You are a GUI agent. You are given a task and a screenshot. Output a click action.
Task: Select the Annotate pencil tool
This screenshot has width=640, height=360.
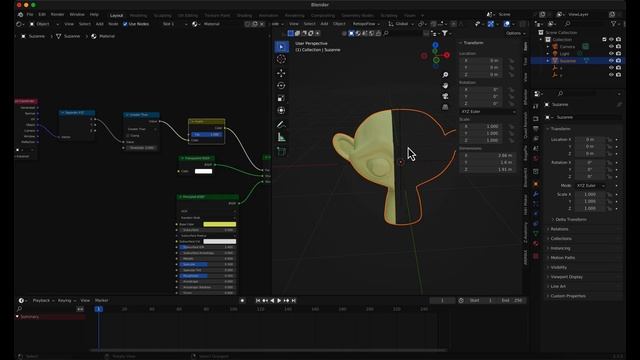click(281, 124)
